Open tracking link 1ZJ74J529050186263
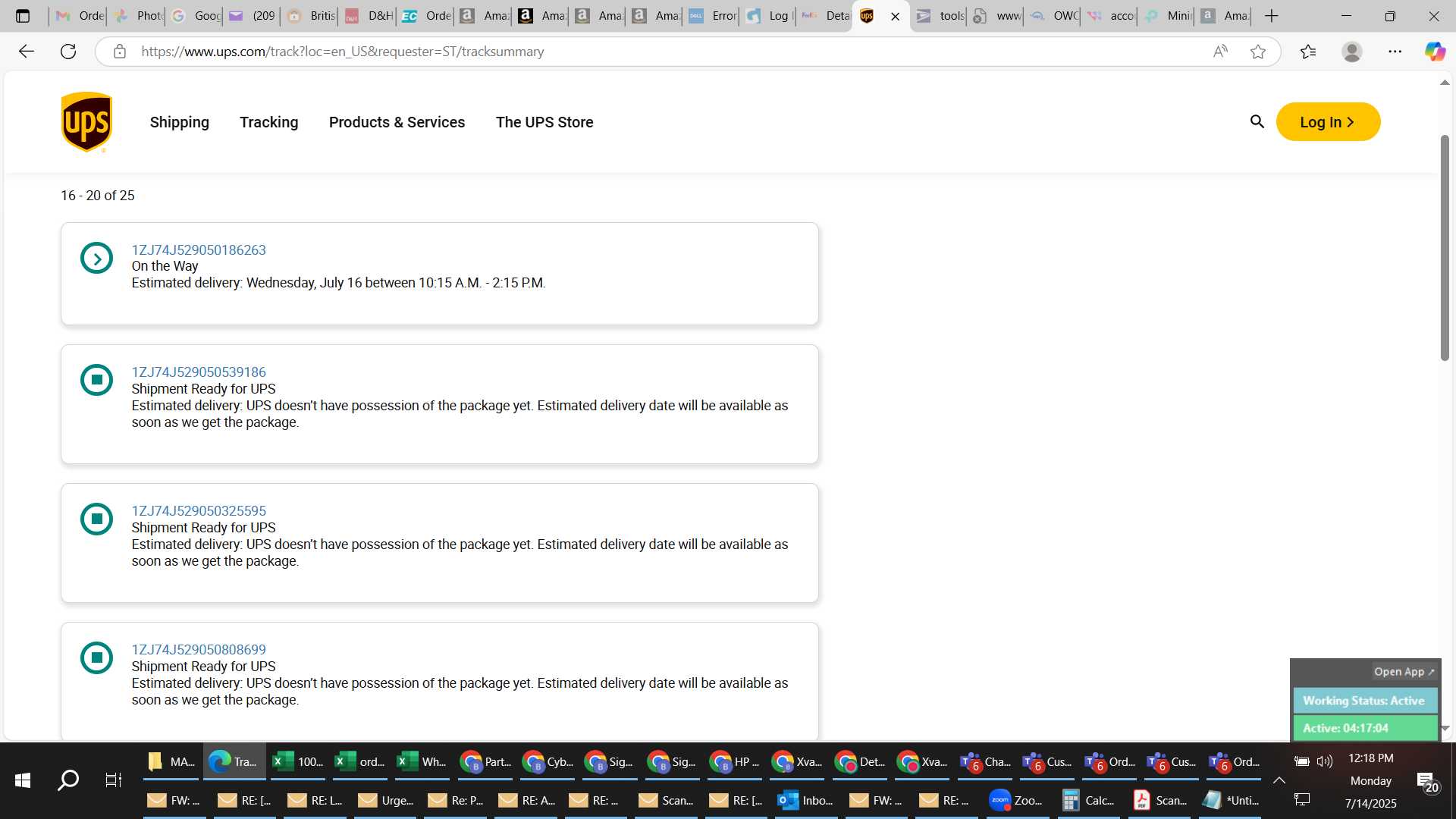The image size is (1456, 819). [199, 250]
